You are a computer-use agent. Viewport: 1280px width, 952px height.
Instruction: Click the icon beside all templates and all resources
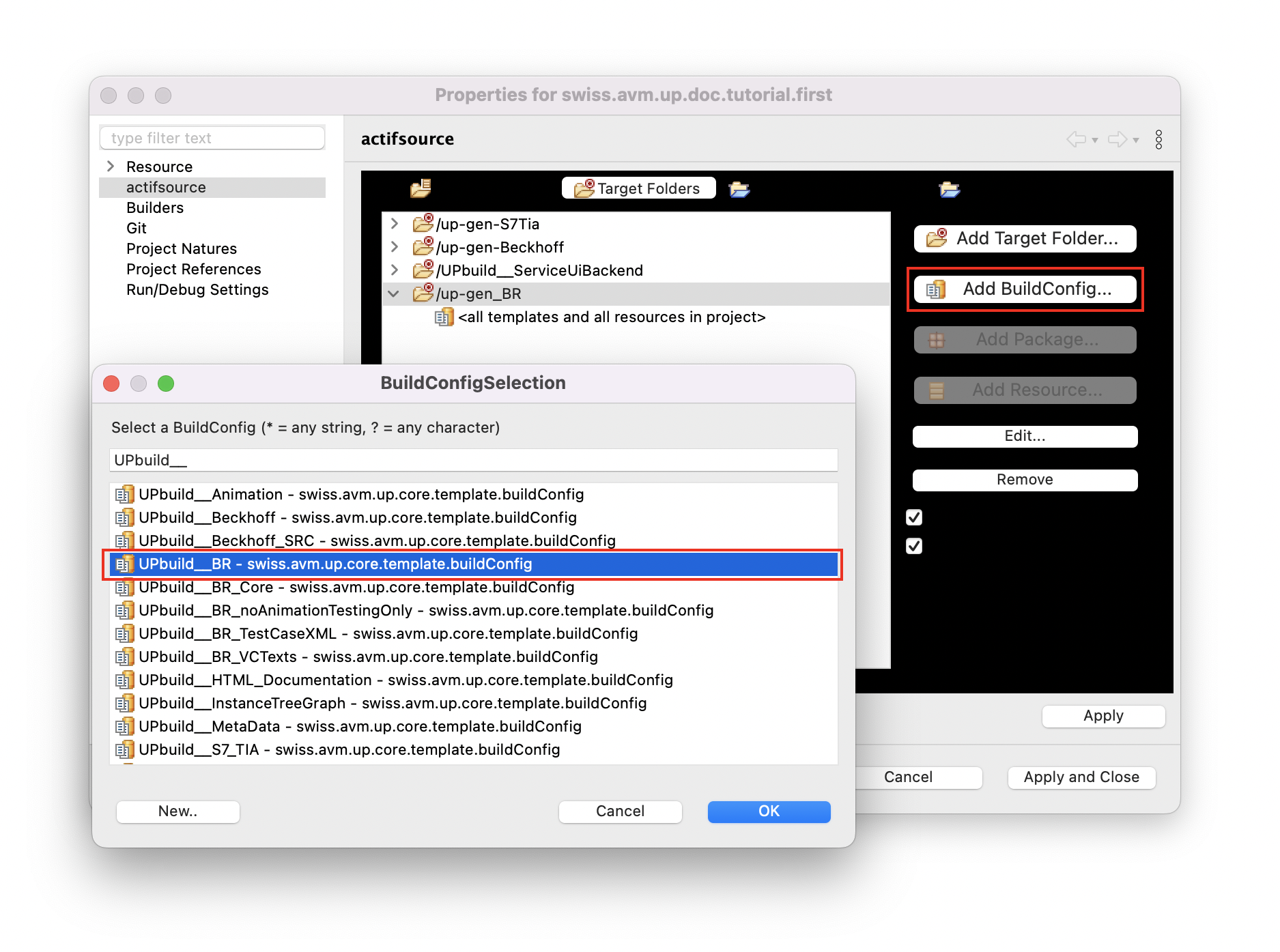(x=444, y=317)
